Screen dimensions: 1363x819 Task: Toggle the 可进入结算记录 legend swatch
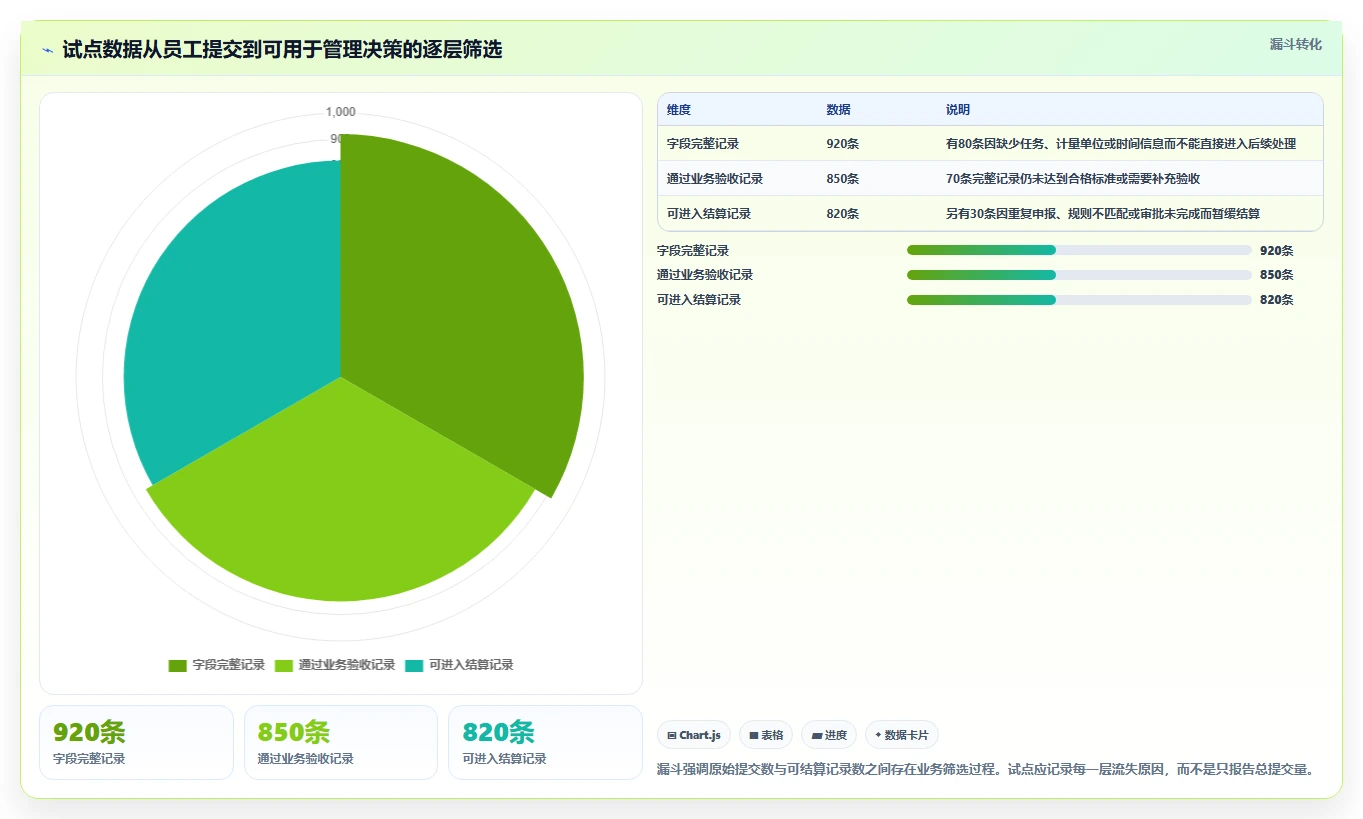[x=415, y=665]
